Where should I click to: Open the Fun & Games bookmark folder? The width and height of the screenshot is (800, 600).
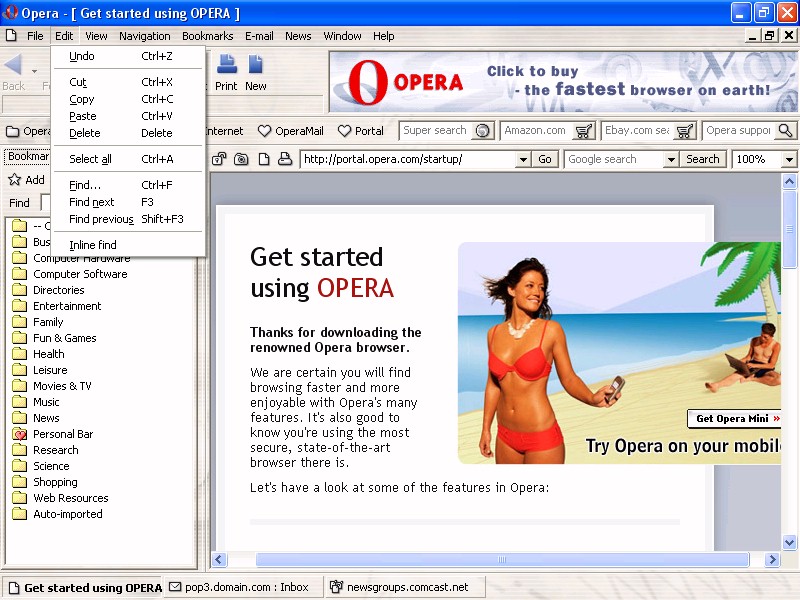(55, 338)
